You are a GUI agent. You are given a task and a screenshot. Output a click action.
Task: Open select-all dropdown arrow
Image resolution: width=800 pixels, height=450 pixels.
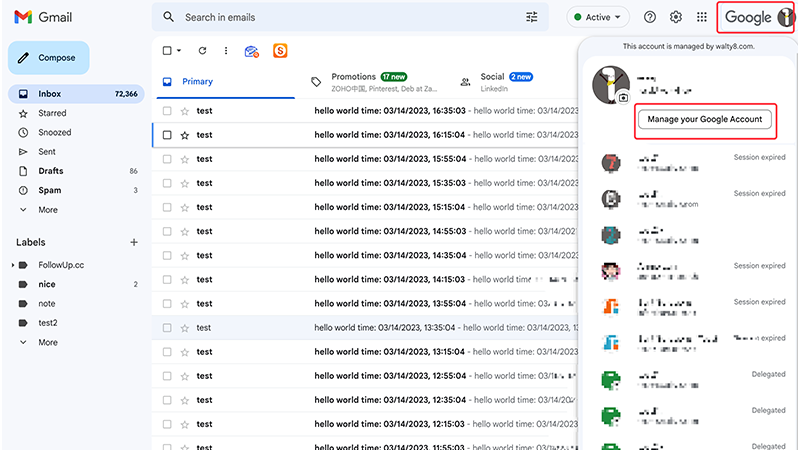(179, 51)
